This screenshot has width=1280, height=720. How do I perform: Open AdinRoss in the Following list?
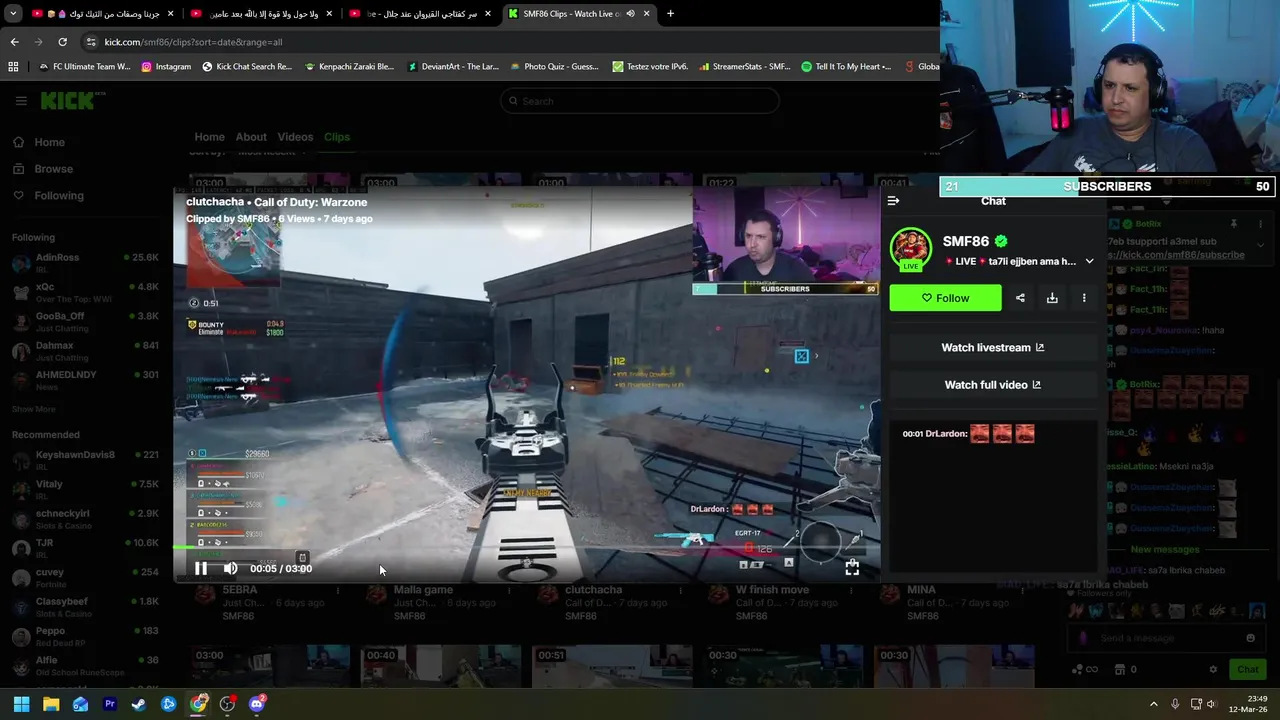85,263
